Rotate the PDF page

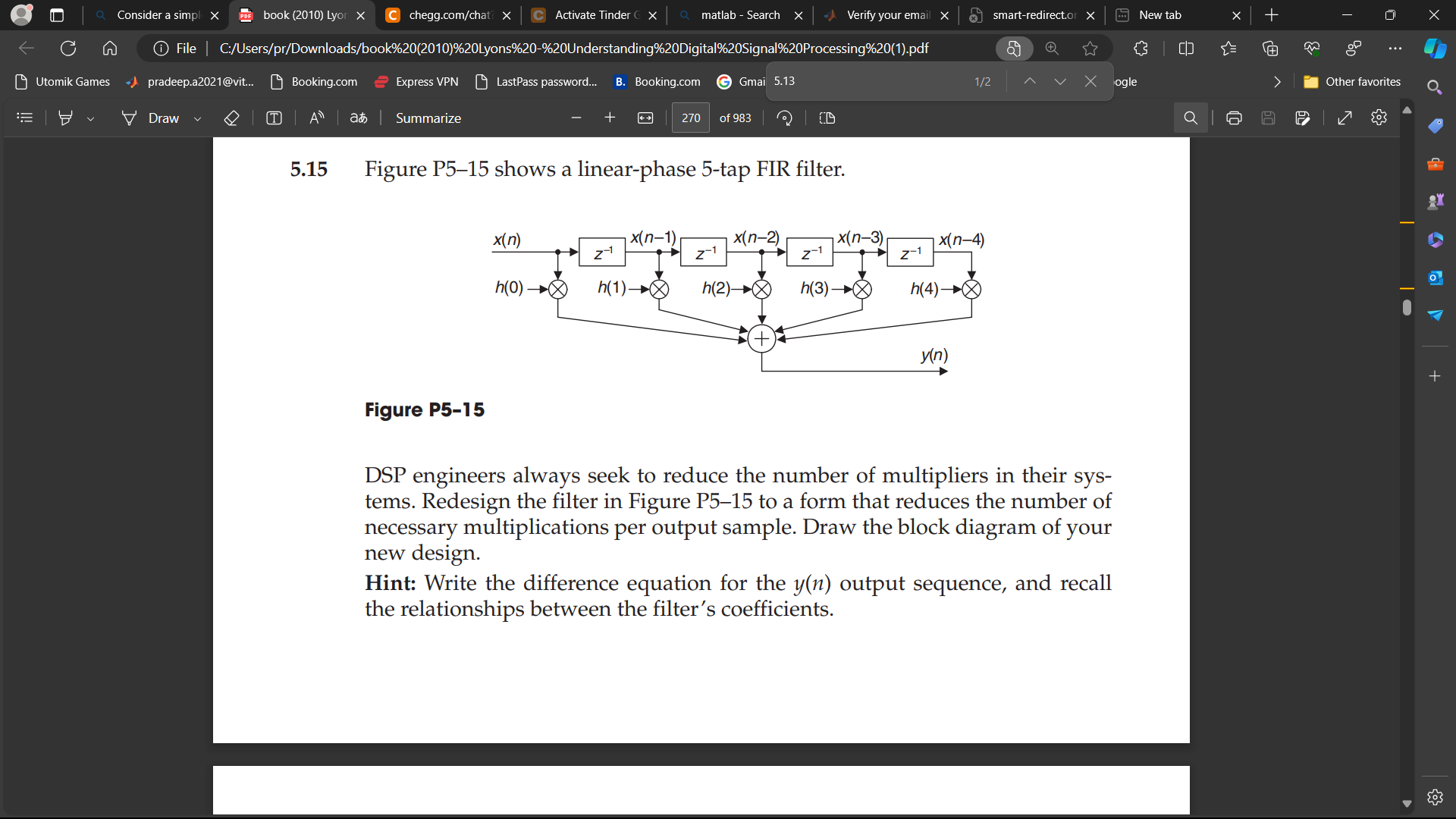(784, 118)
